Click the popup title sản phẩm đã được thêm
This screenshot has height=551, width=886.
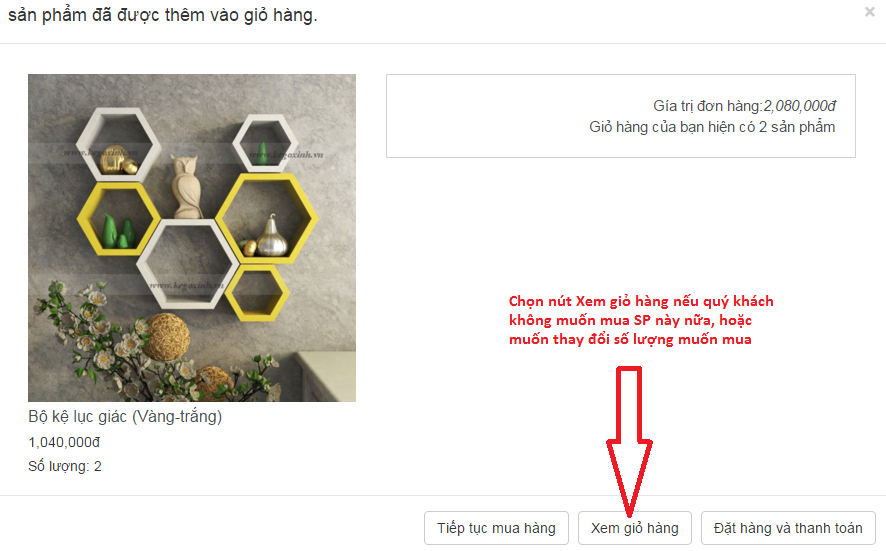pyautogui.click(x=163, y=15)
